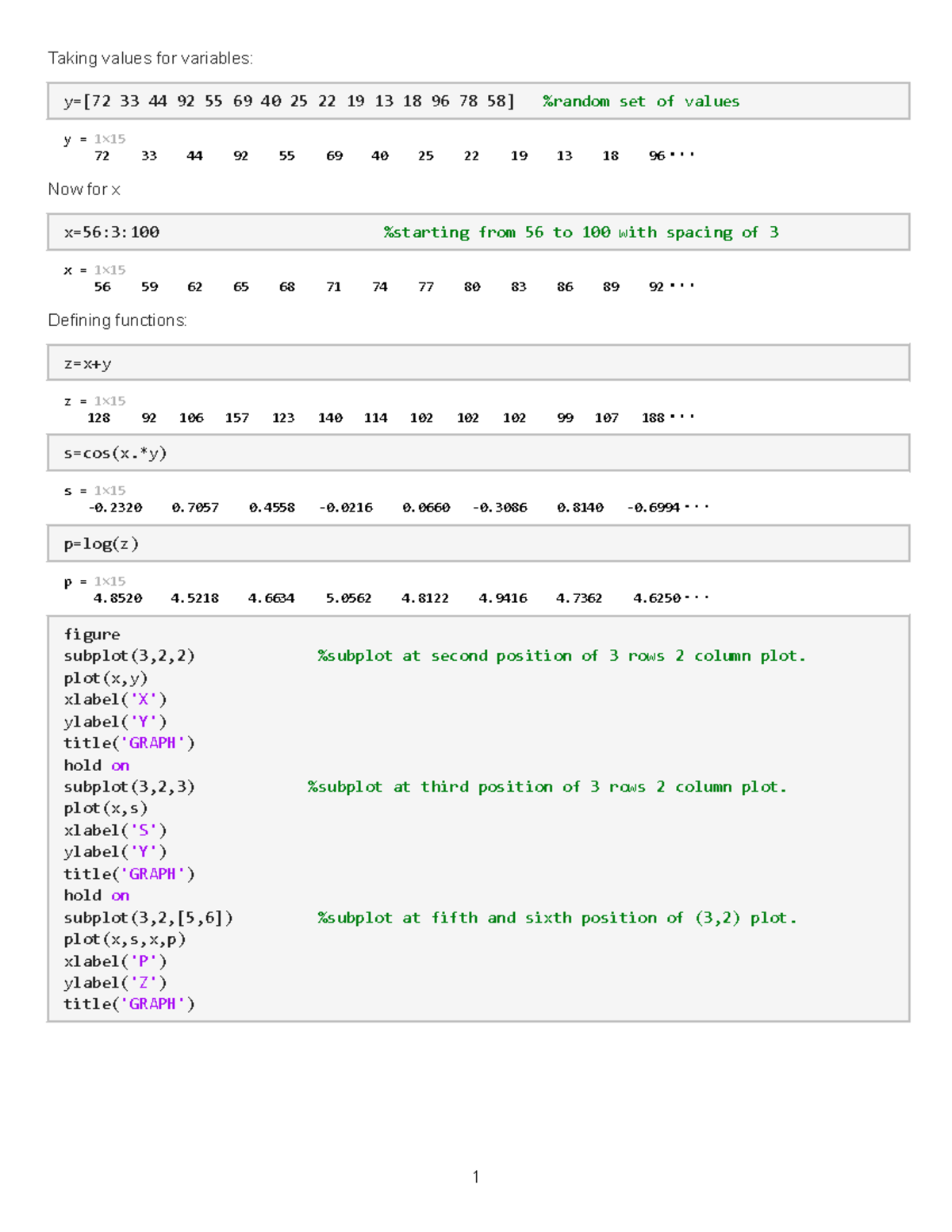
Task: Click the 'Taking values for variables' heading
Action: click(151, 57)
